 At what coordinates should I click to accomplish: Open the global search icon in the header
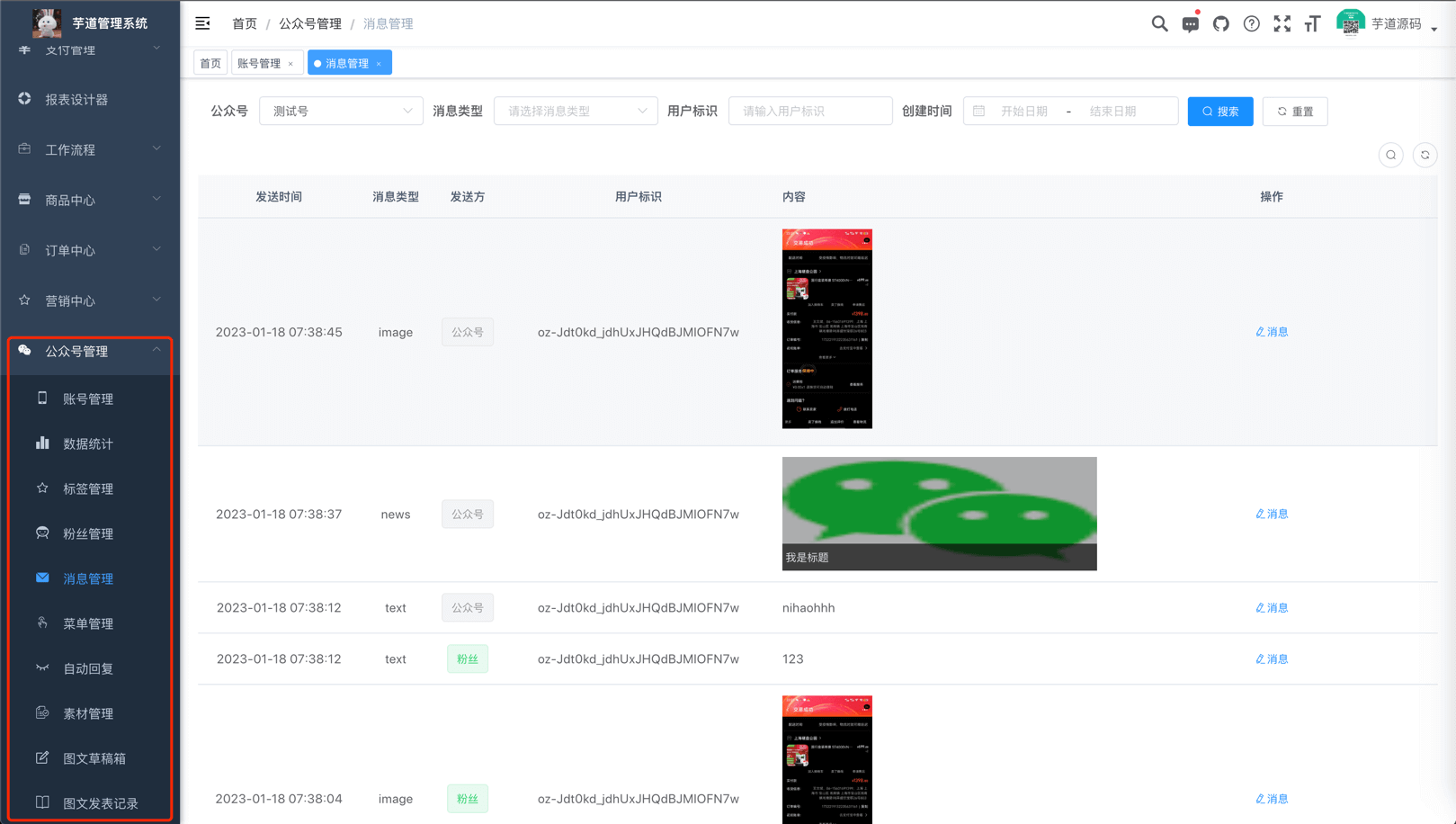point(1159,23)
